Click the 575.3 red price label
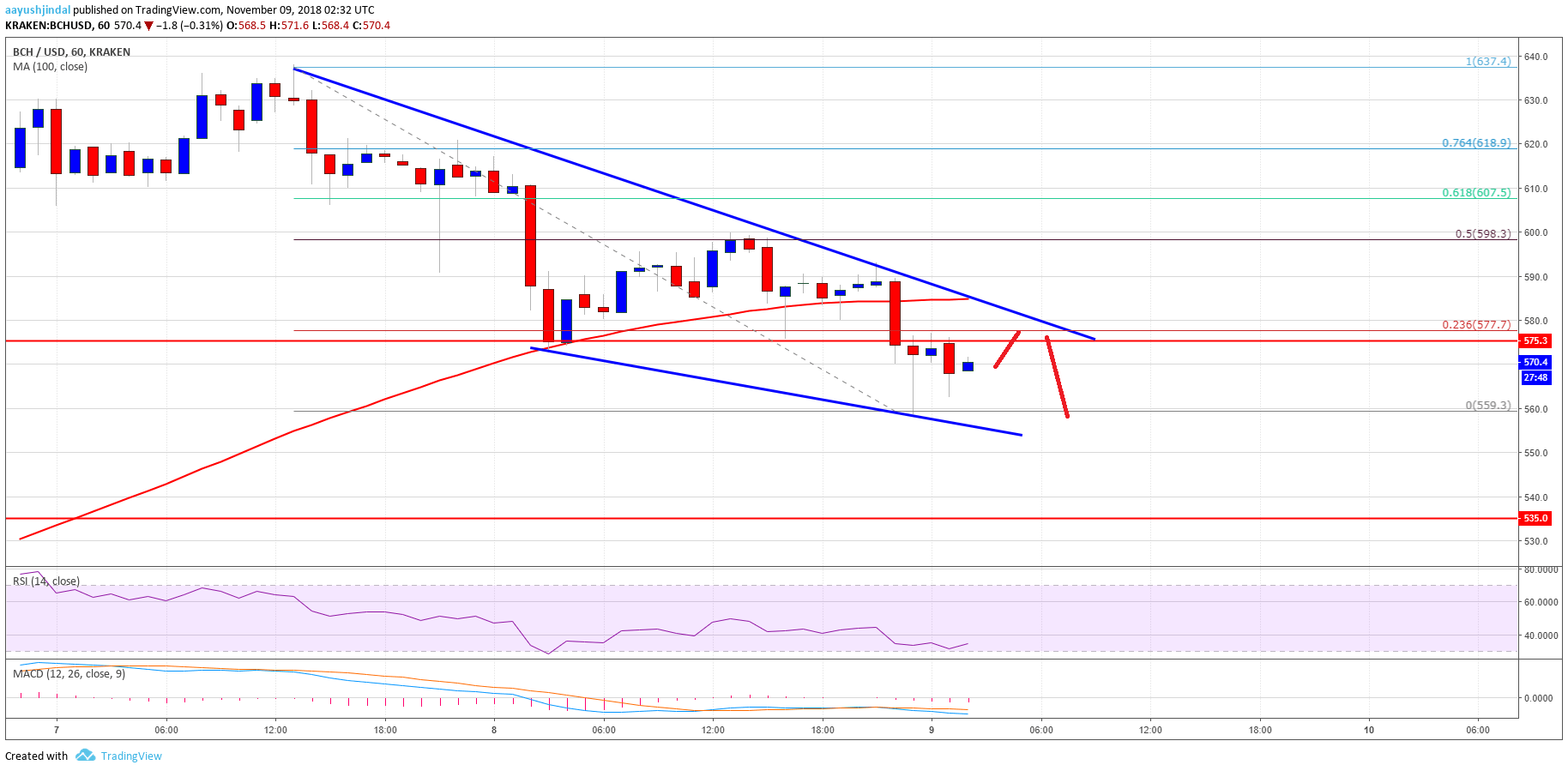The width and height of the screenshot is (1568, 771). tap(1535, 341)
